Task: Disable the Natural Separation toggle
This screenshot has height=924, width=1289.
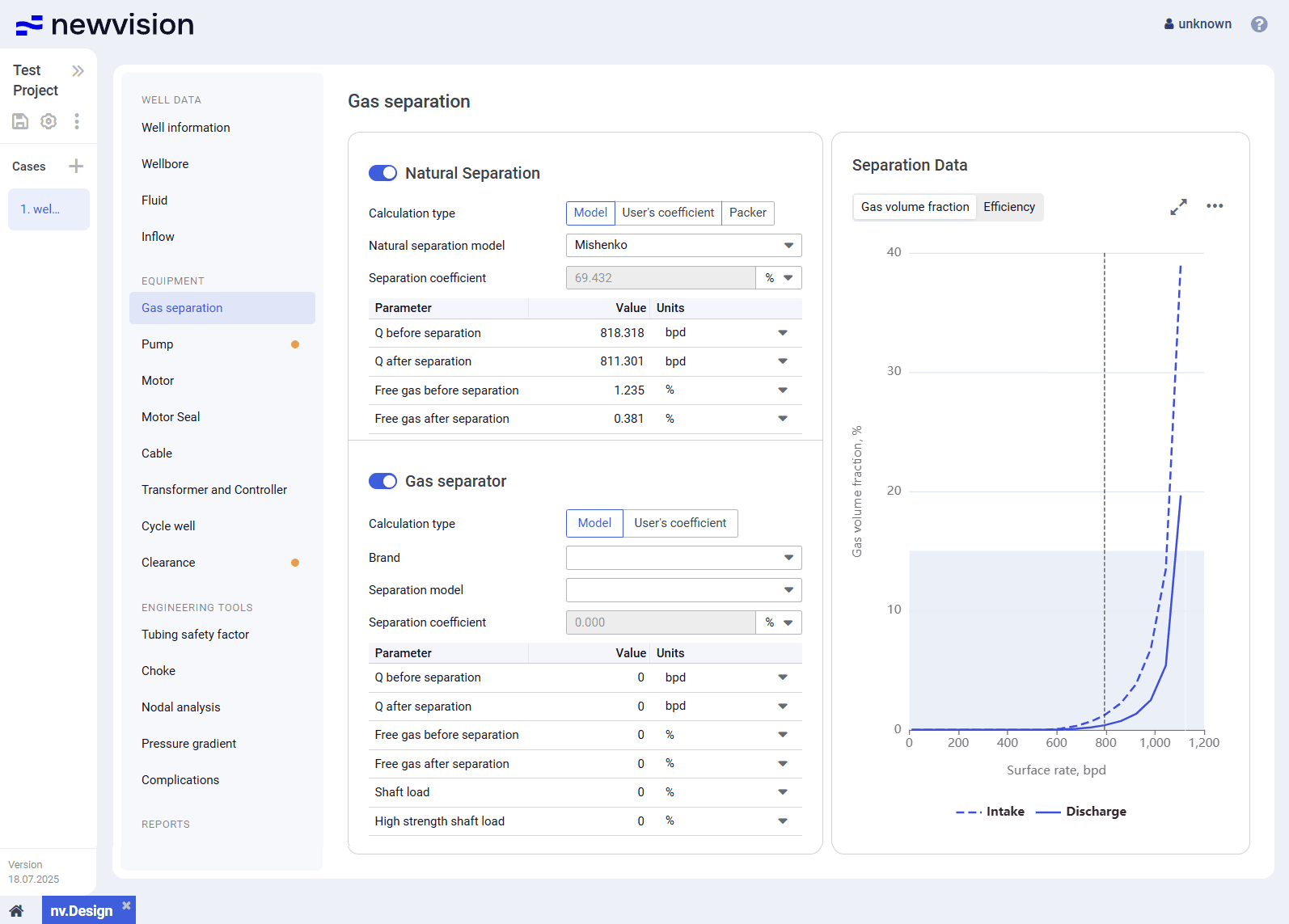Action: [383, 173]
